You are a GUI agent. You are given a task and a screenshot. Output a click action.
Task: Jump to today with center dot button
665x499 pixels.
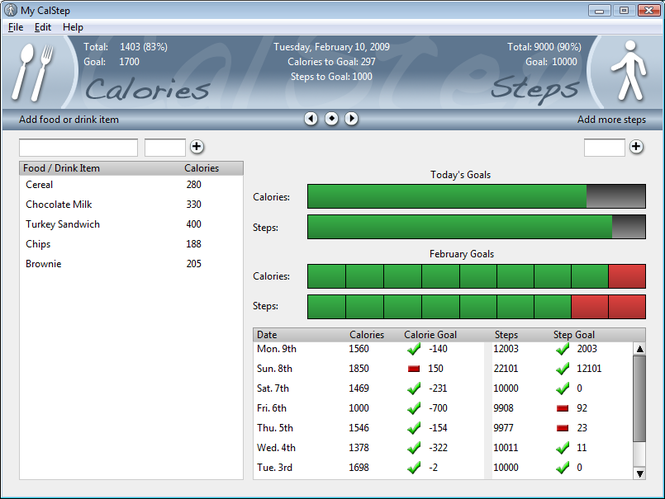click(331, 119)
